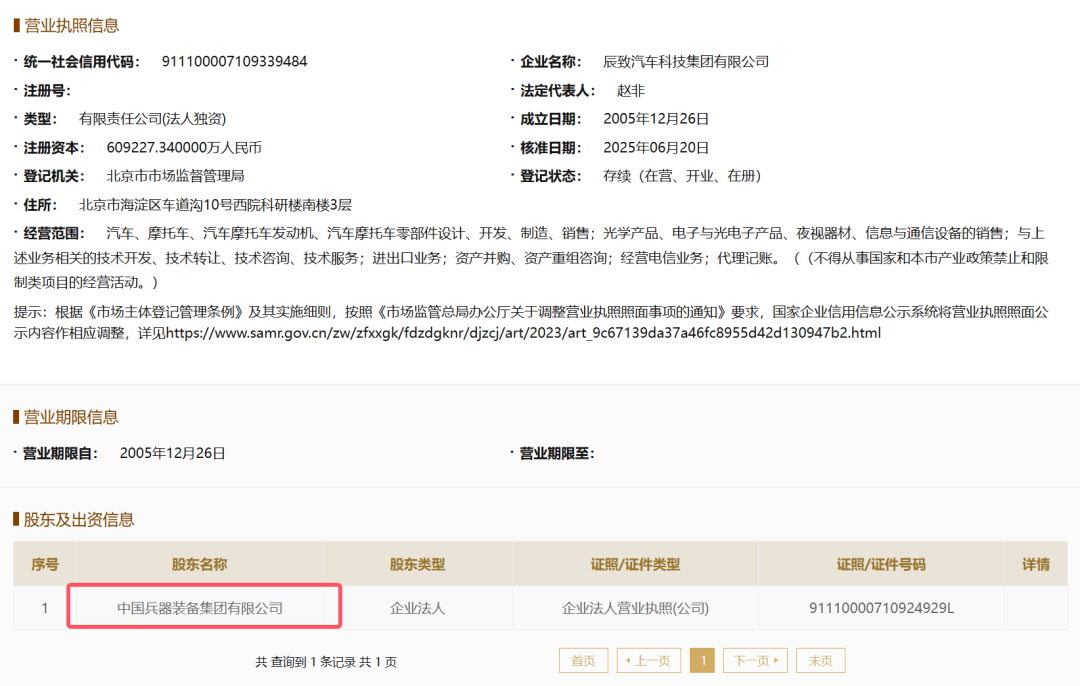Select page number 1 in pagination
Image resolution: width=1080 pixels, height=686 pixels.
point(702,661)
